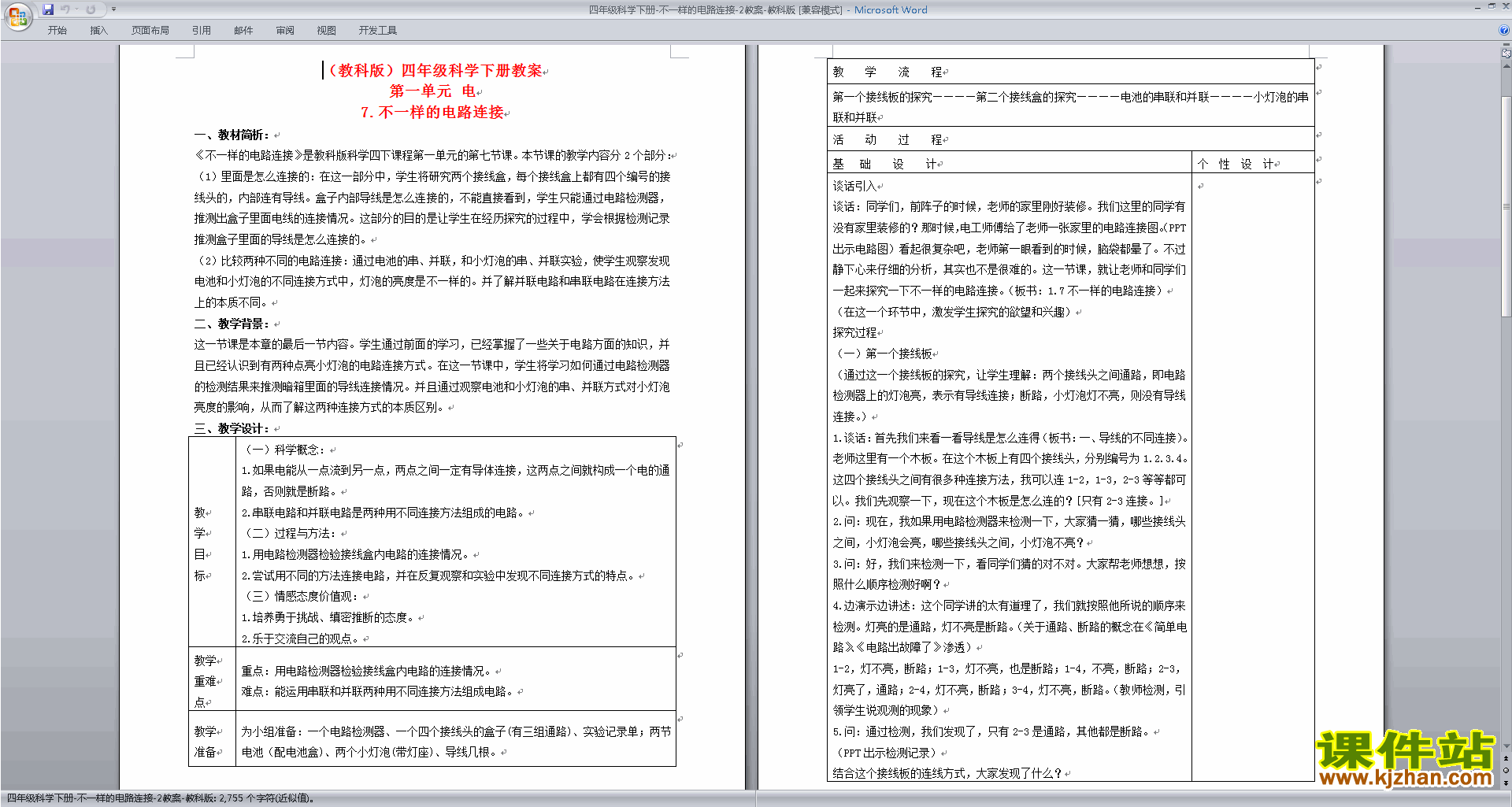Click the column header 基 础 设 计
This screenshot has width=1512, height=807.
point(884,164)
